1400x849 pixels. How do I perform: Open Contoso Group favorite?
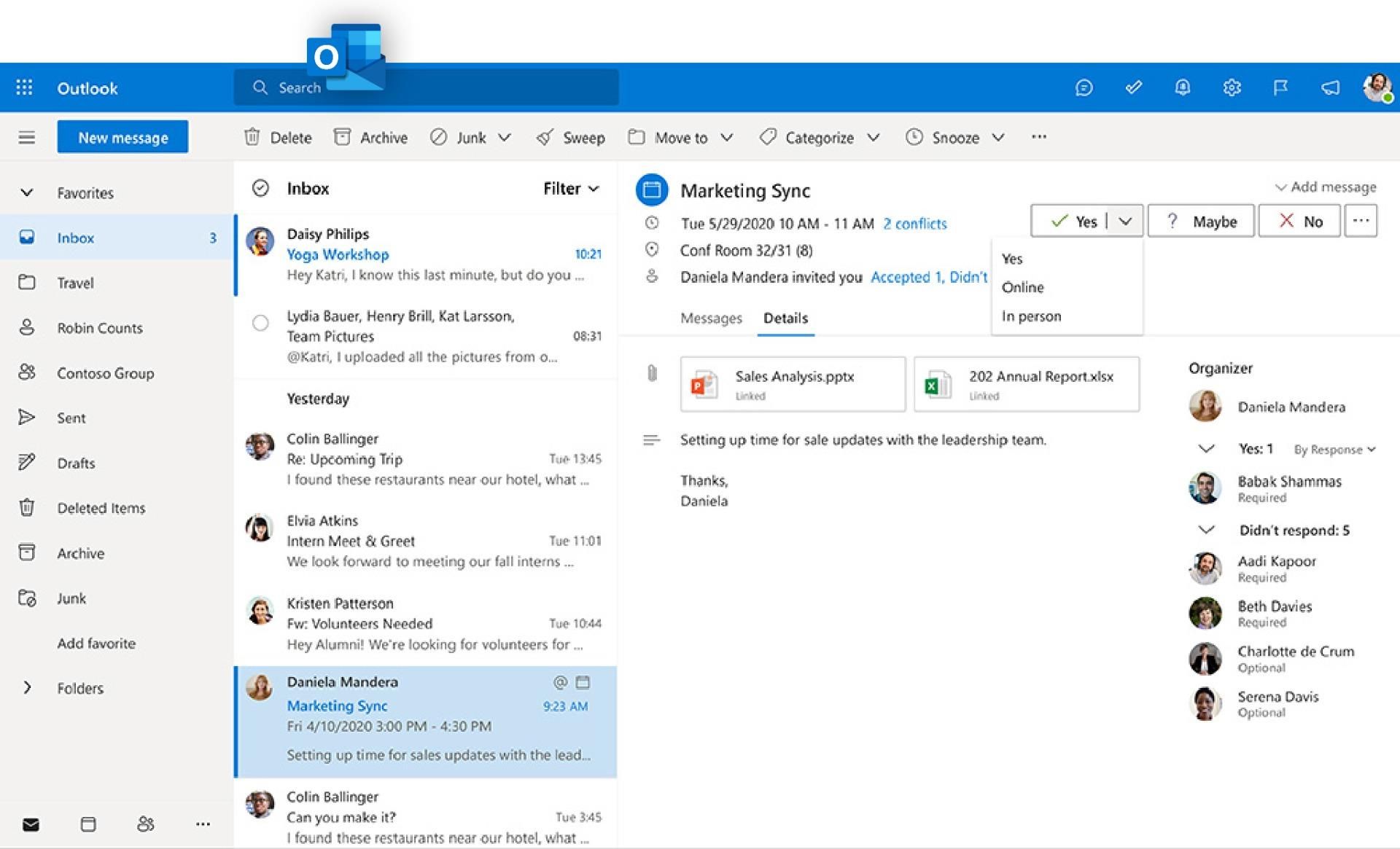coord(117,373)
